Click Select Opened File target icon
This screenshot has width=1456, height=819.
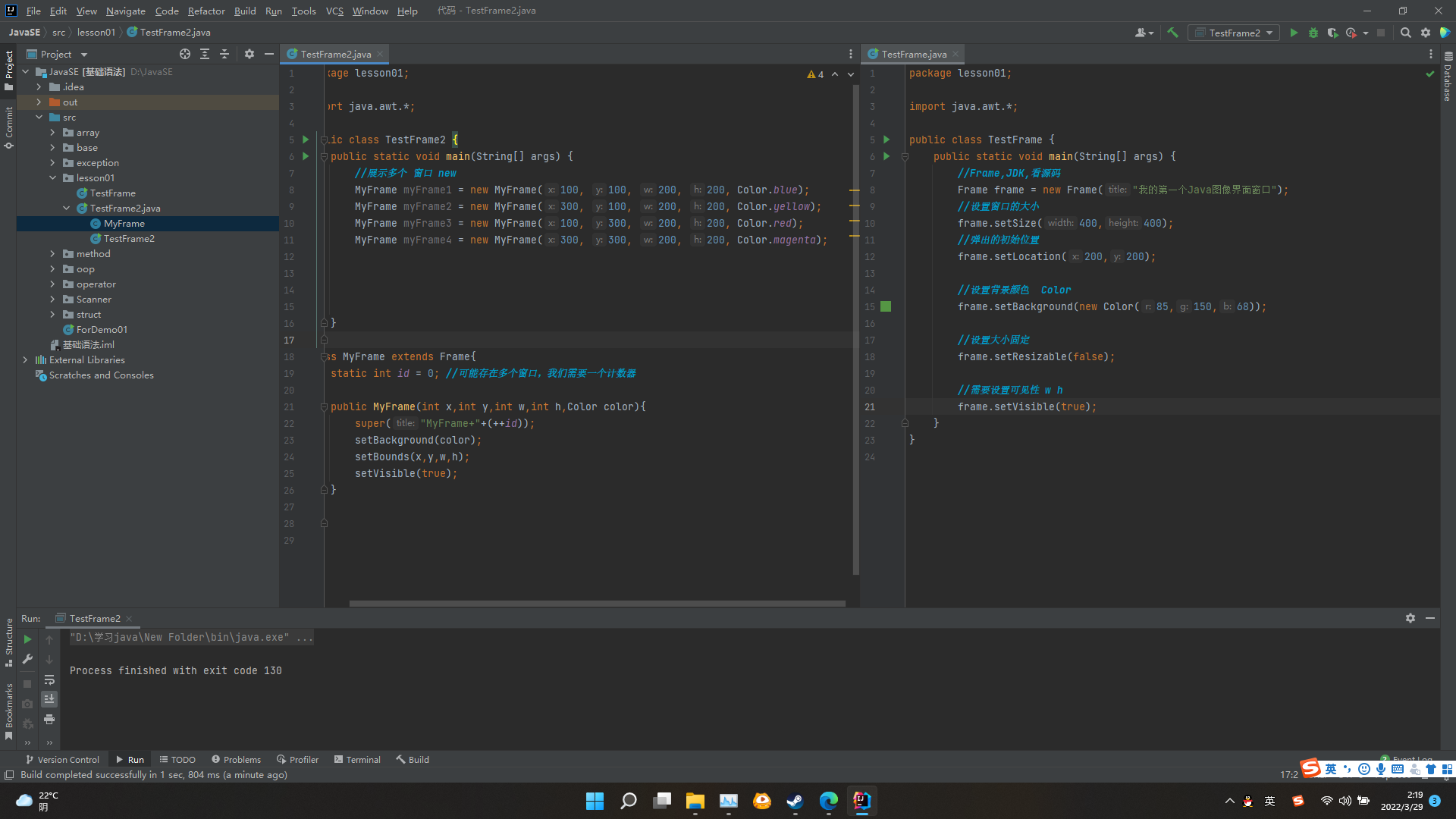click(185, 54)
